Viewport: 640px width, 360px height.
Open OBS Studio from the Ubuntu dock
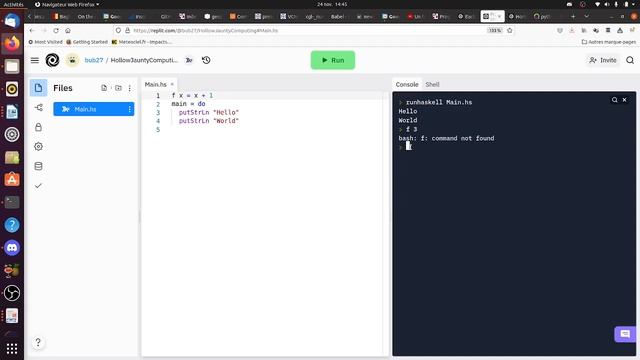click(x=12, y=293)
